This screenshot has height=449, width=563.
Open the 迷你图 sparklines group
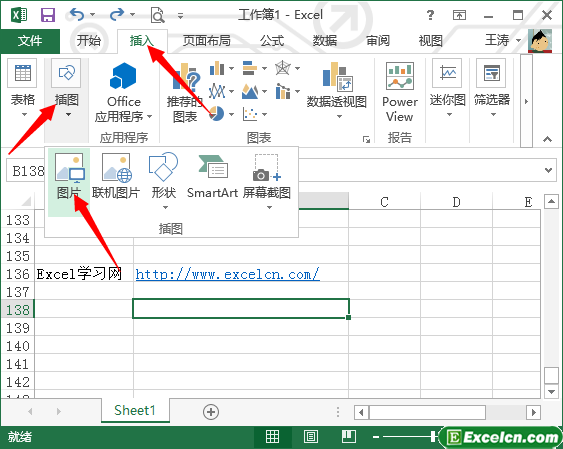pos(447,88)
